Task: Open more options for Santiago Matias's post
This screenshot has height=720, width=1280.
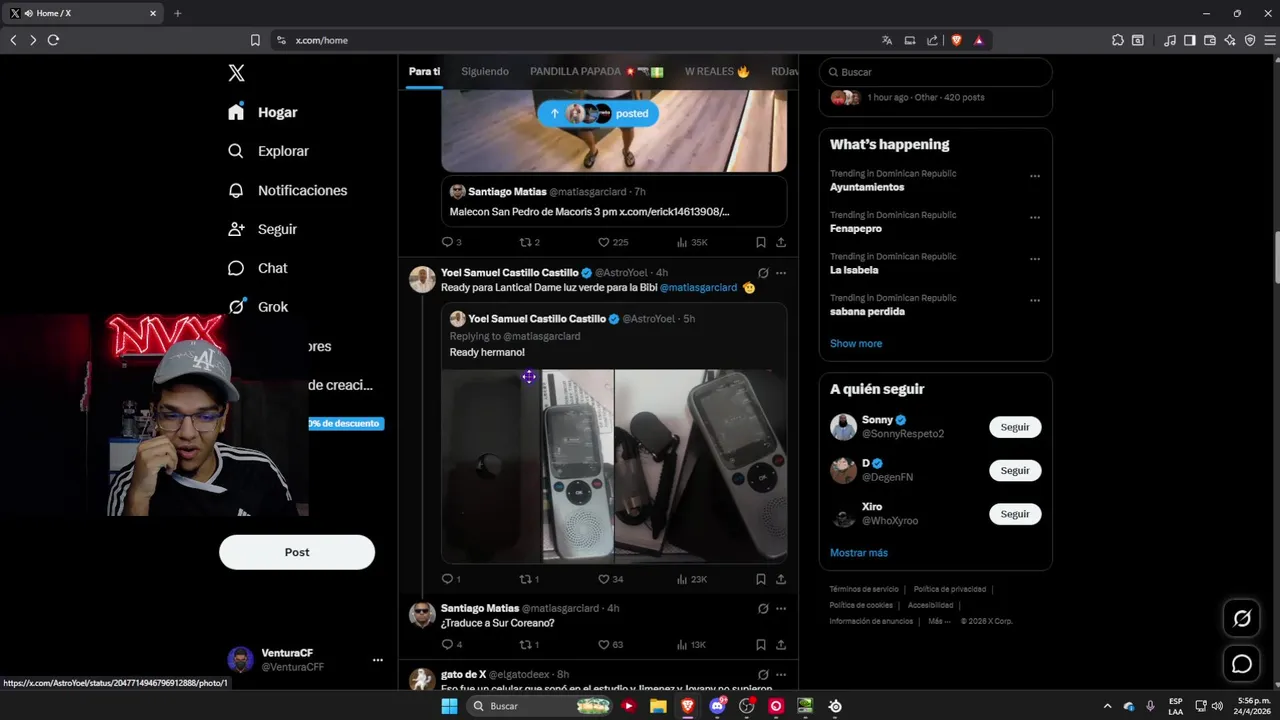Action: pyautogui.click(x=781, y=608)
